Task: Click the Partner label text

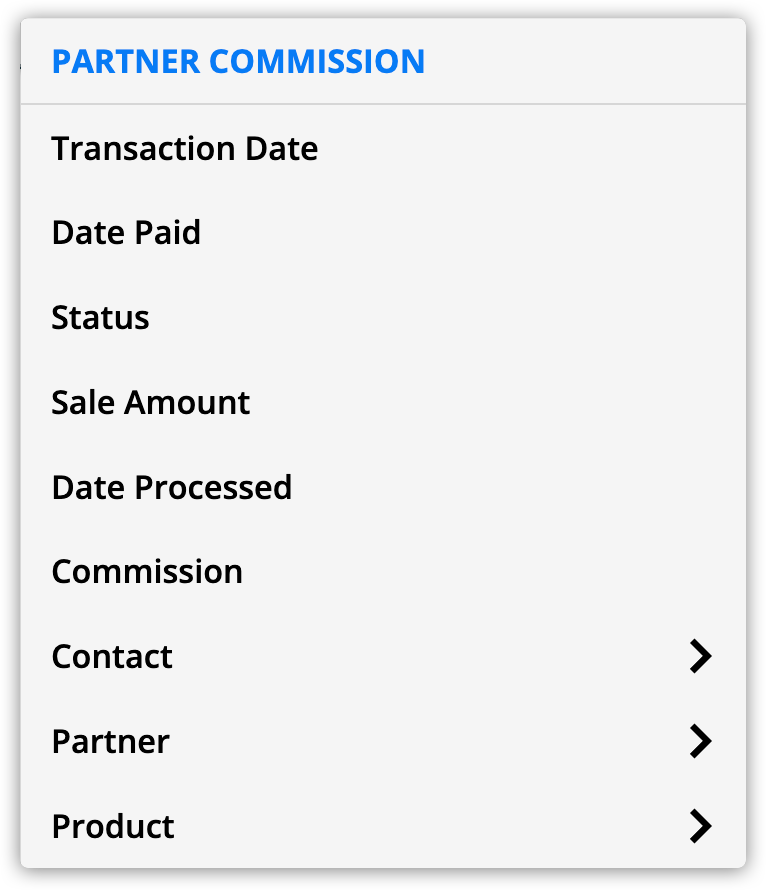Action: coord(111,742)
